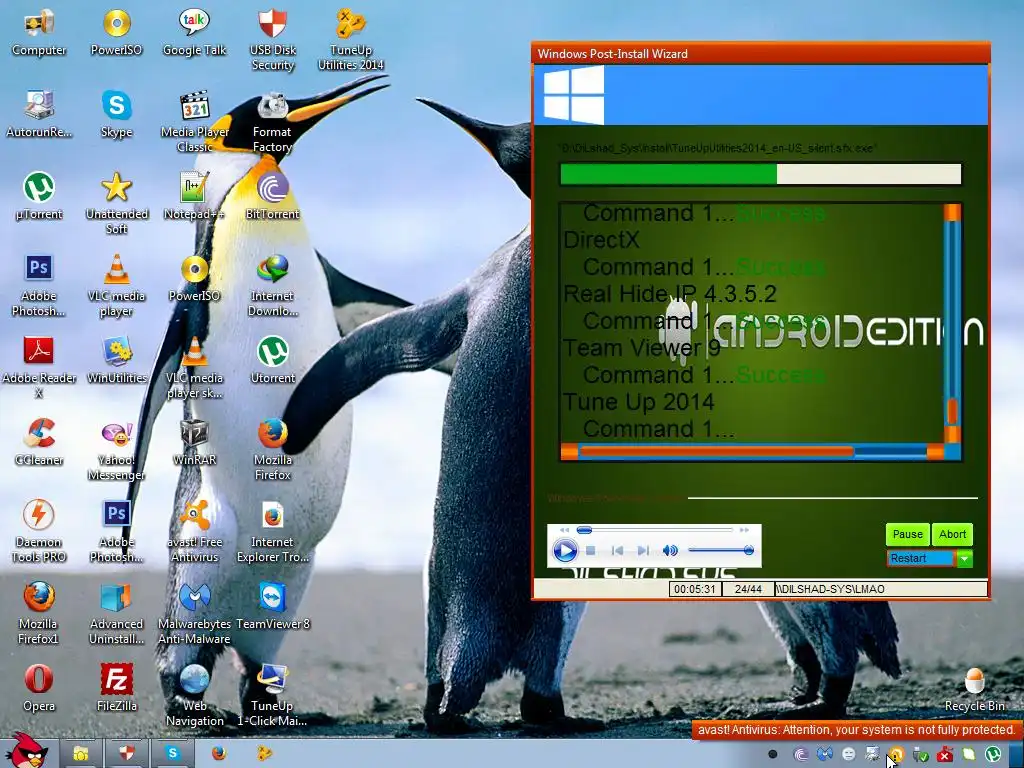The width and height of the screenshot is (1024, 768).
Task: Open the Format Factory shortcut
Action: [272, 121]
